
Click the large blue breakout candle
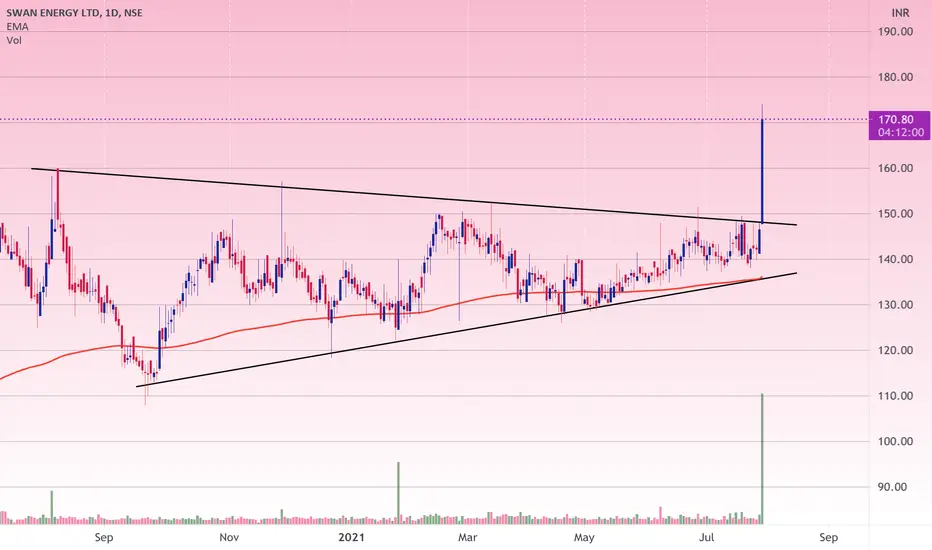point(762,172)
